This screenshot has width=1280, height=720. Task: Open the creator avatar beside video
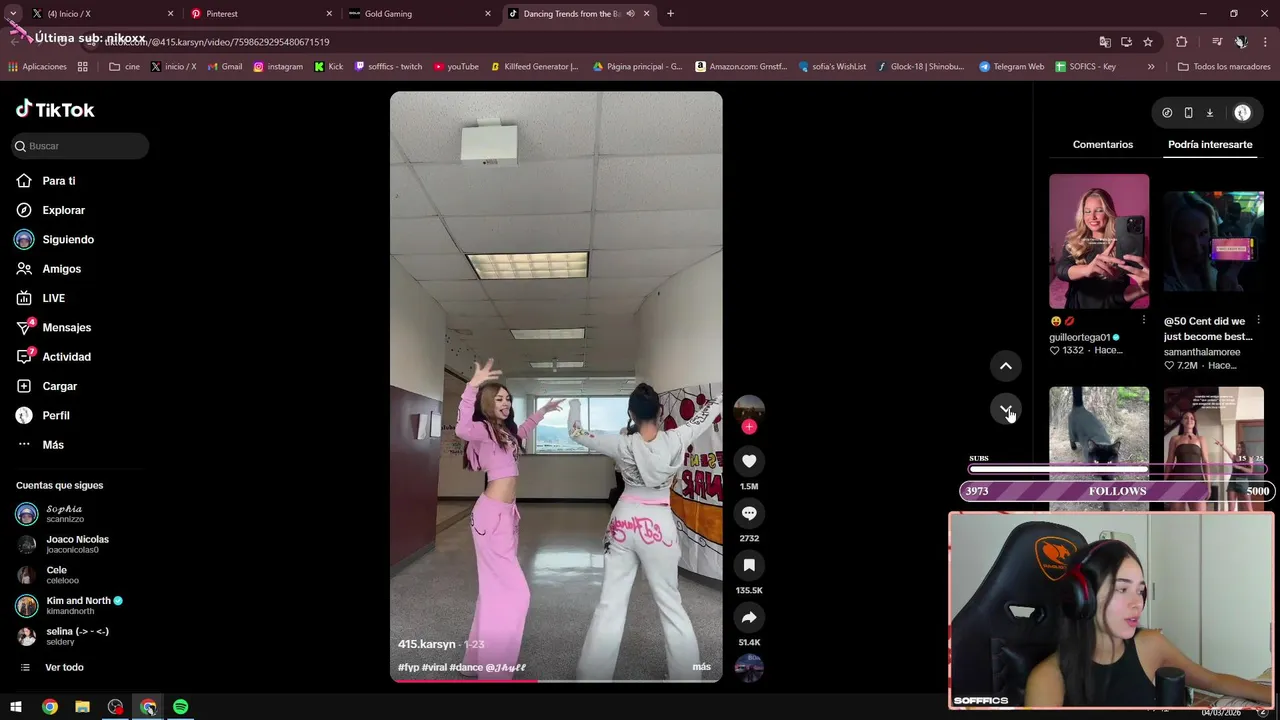coord(749,409)
